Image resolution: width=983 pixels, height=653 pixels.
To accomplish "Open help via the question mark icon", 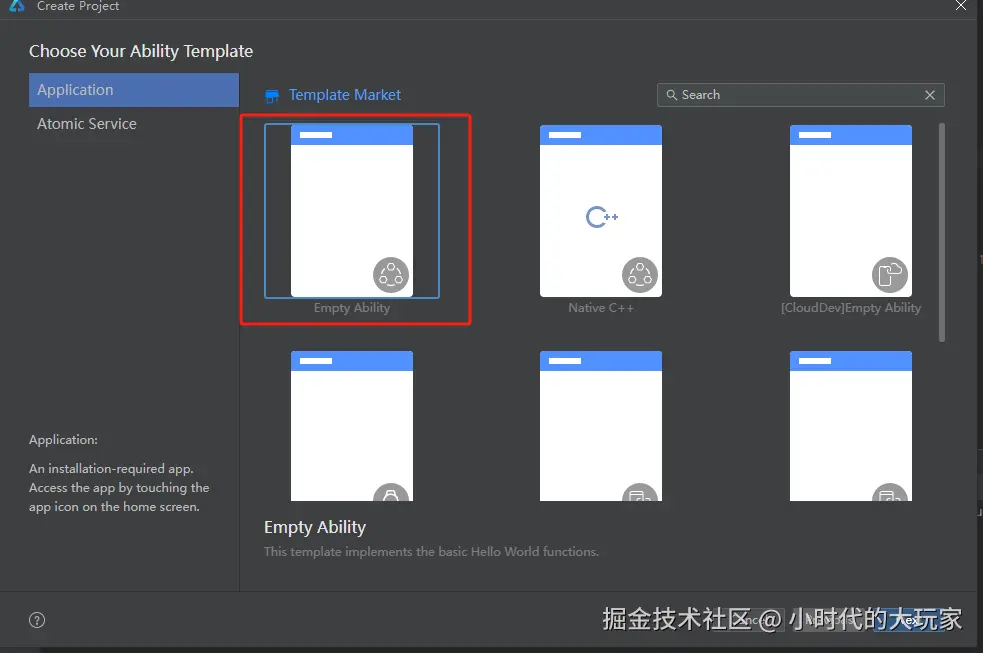I will (36, 620).
